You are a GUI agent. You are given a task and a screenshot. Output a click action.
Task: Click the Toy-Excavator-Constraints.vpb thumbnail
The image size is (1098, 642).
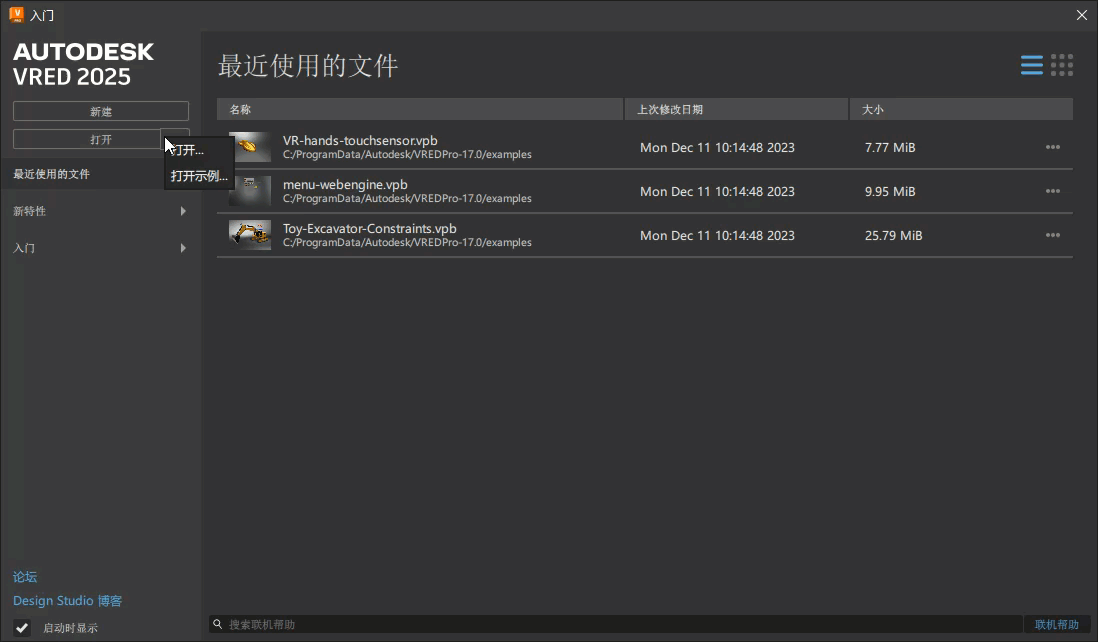pos(249,235)
